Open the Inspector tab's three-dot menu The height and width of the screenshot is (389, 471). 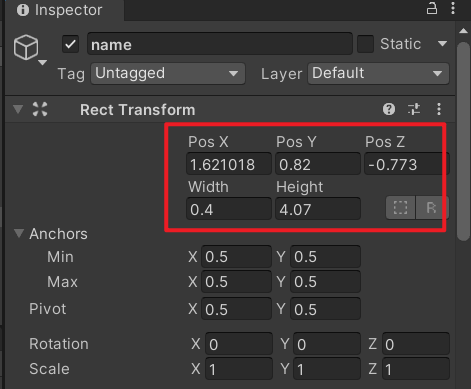tap(453, 8)
